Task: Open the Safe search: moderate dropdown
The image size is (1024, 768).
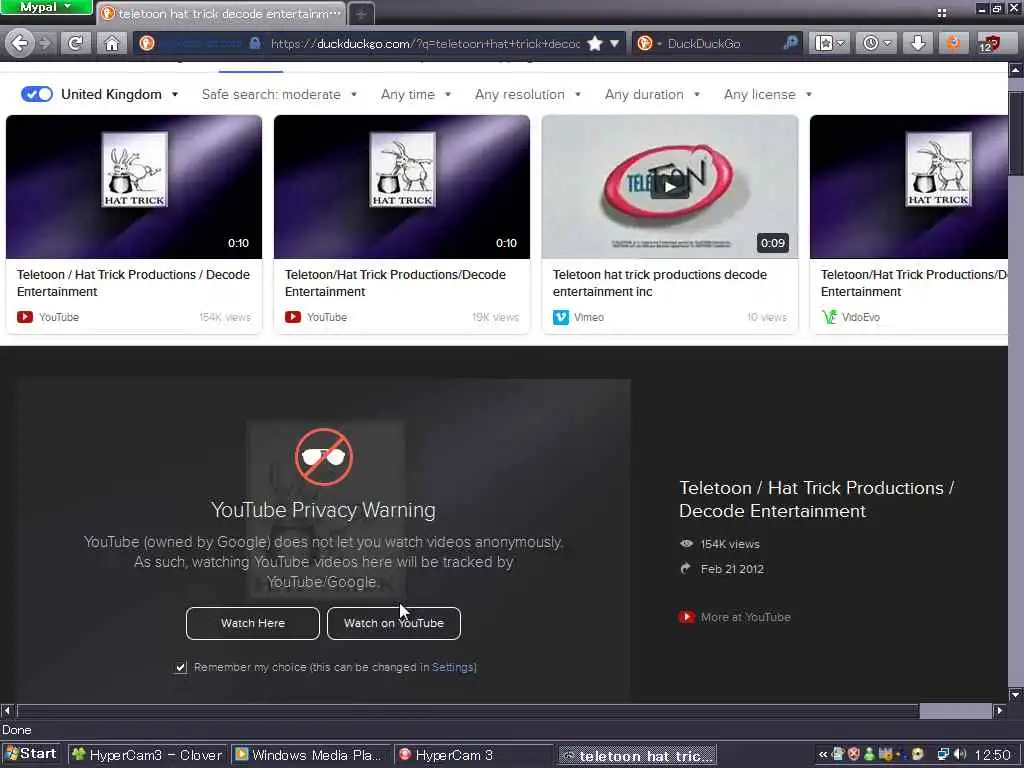Action: (279, 94)
